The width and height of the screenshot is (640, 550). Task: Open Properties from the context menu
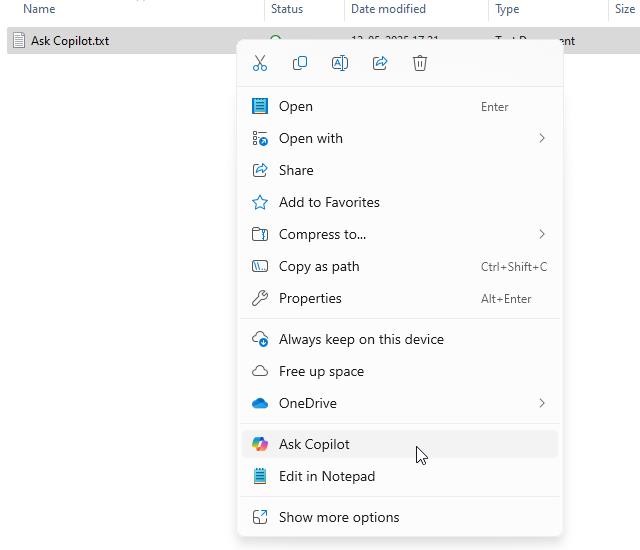(x=400, y=298)
